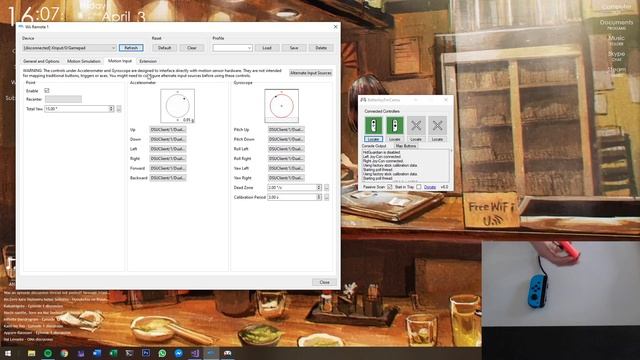Open Dead Zone advanced options button
Viewport: 640px width, 360px height.
coord(327,187)
